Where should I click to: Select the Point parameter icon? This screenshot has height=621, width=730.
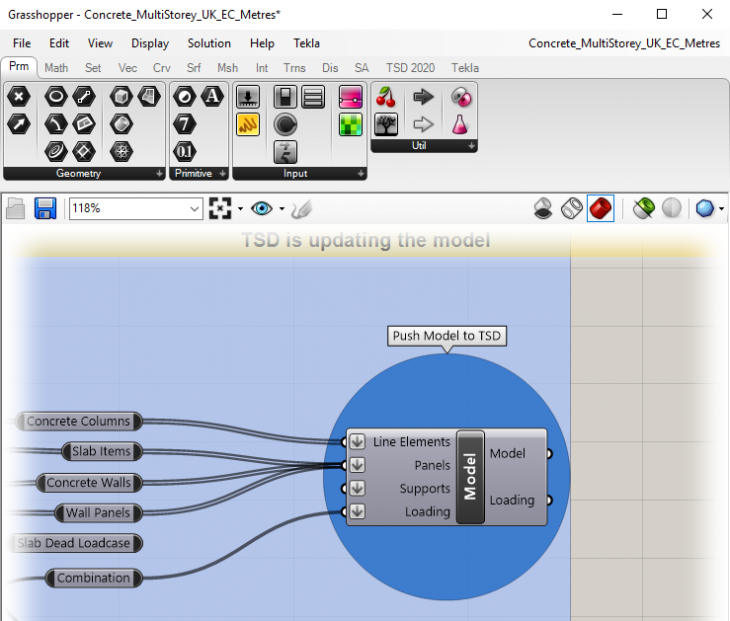point(19,97)
